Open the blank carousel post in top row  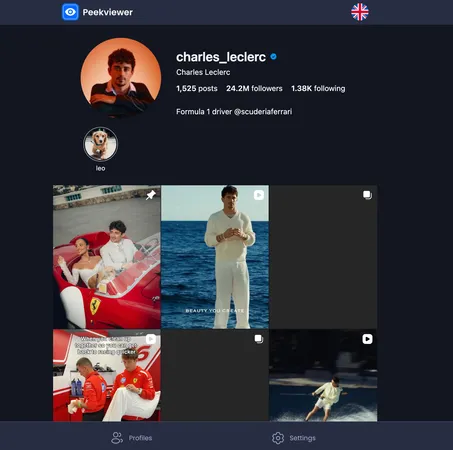tap(323, 257)
